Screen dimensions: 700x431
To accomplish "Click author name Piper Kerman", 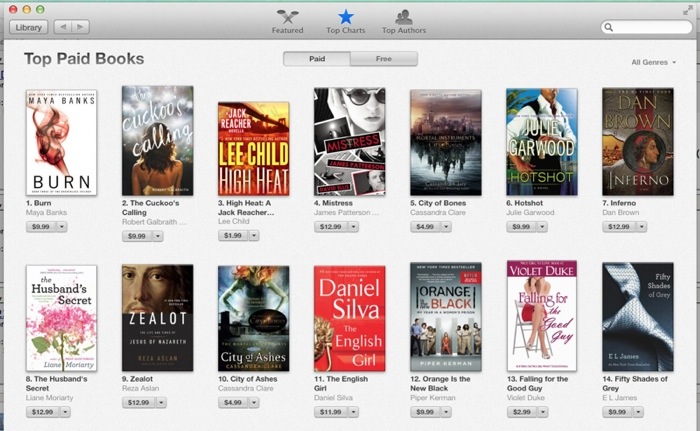I will 433,398.
